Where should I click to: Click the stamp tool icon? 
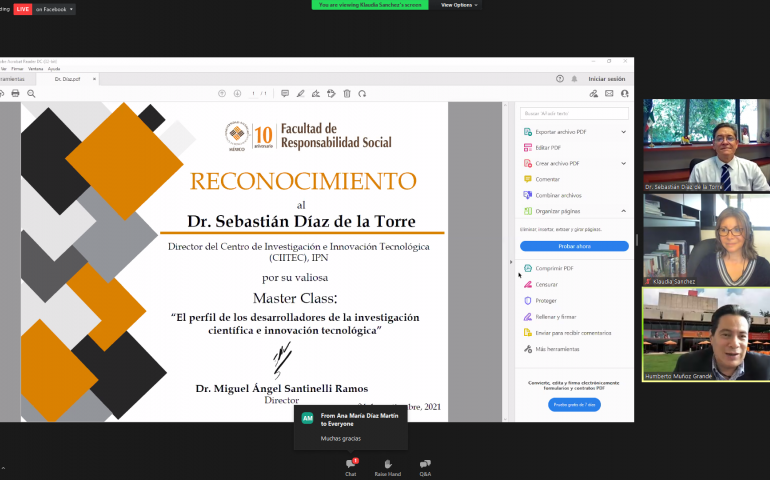pyautogui.click(x=331, y=93)
